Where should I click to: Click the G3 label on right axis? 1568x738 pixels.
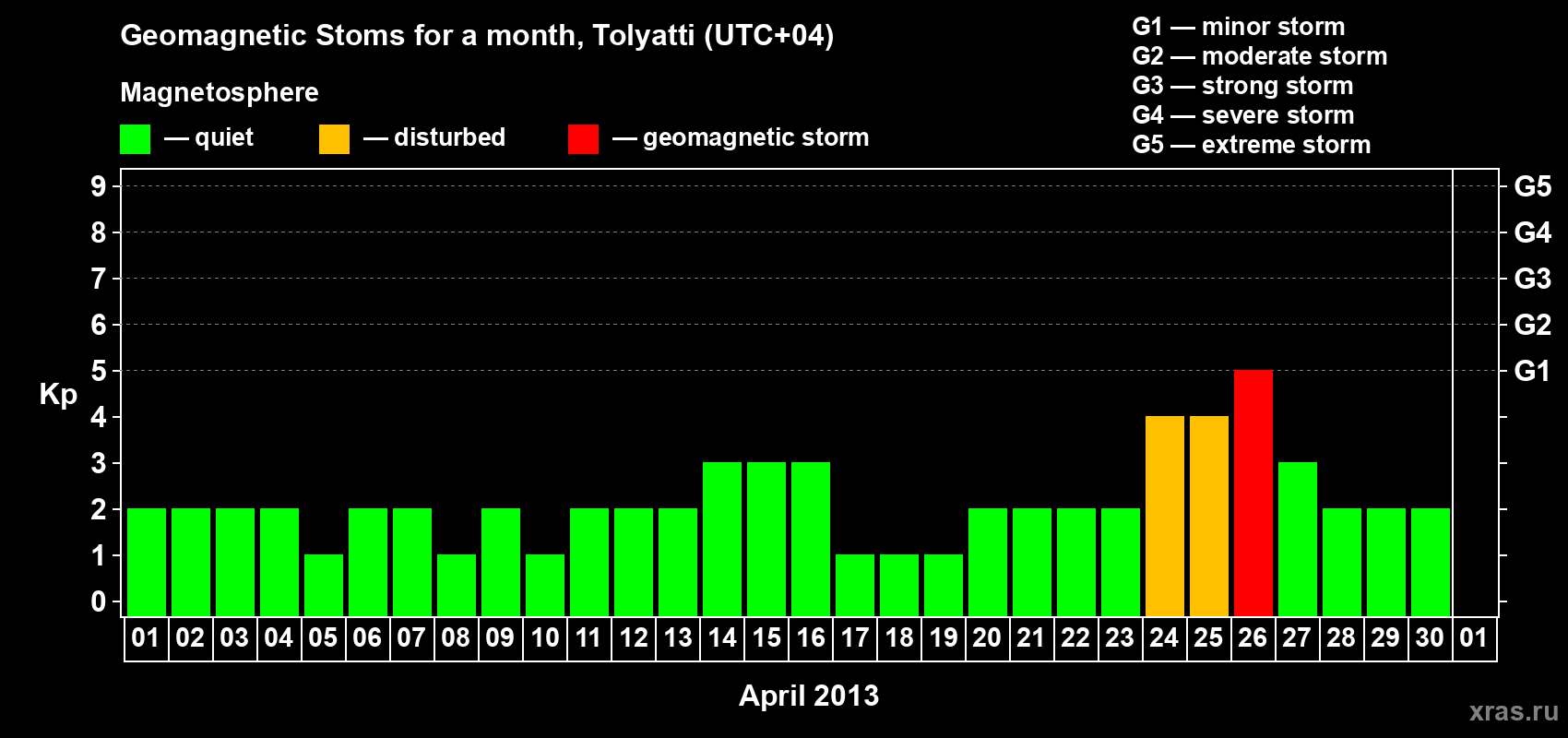tap(1533, 279)
